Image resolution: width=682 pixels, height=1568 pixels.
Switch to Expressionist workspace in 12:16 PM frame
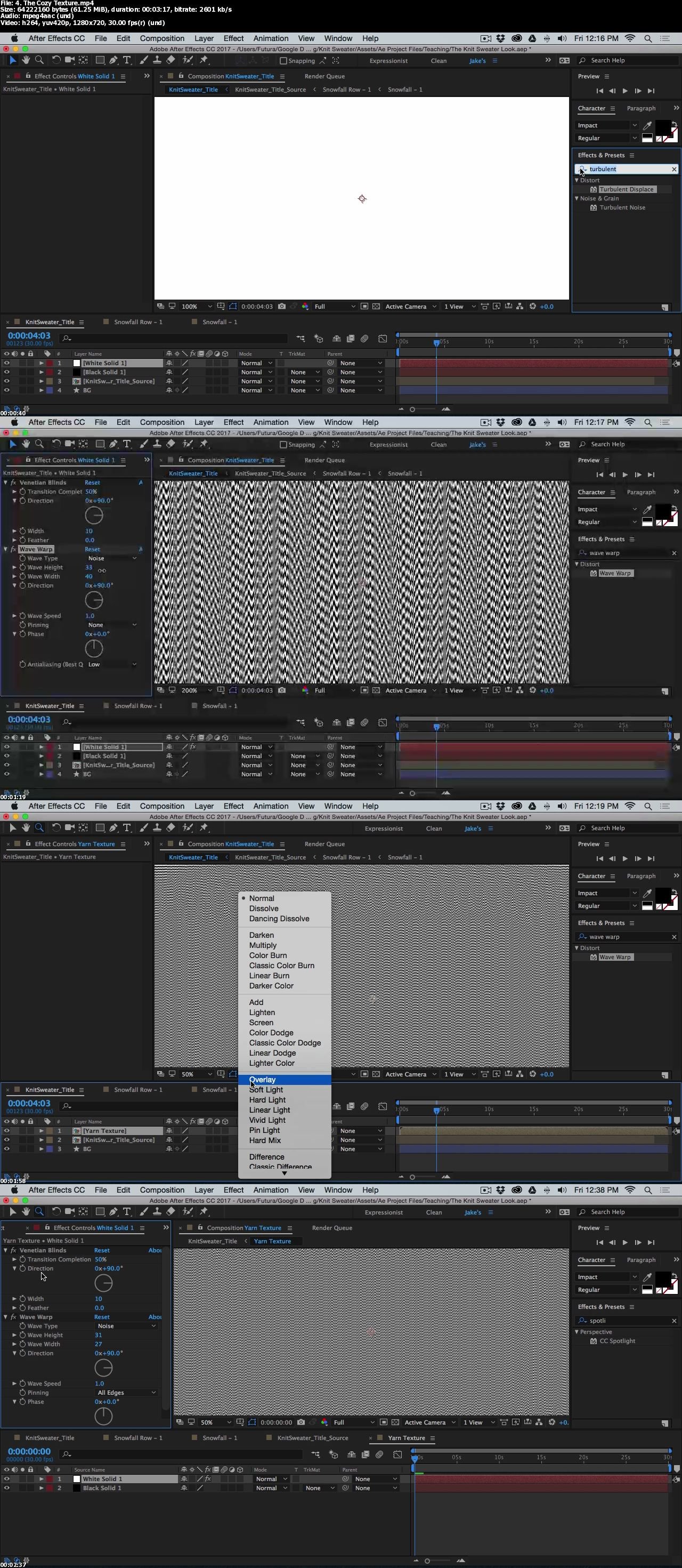click(388, 61)
